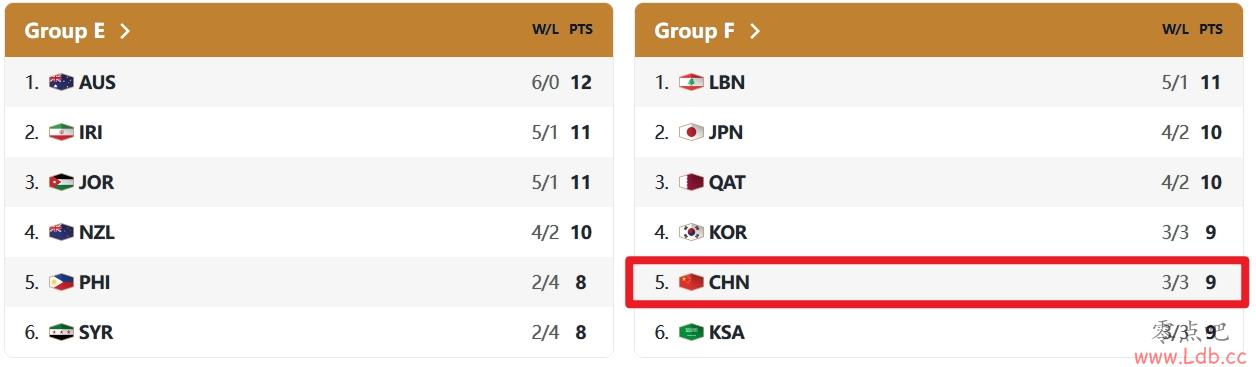Viewport: 1256px width, 367px height.
Task: Click the Philippines flag icon
Action: [x=61, y=282]
